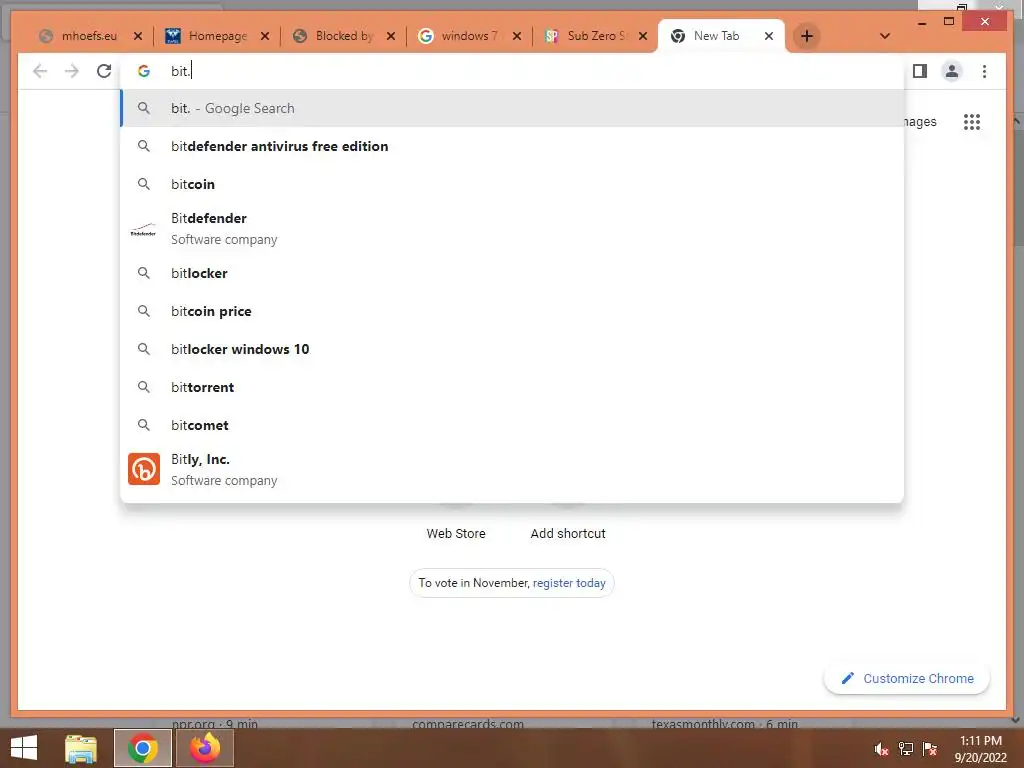The height and width of the screenshot is (768, 1024).
Task: Go back using the back arrow
Action: pos(40,71)
